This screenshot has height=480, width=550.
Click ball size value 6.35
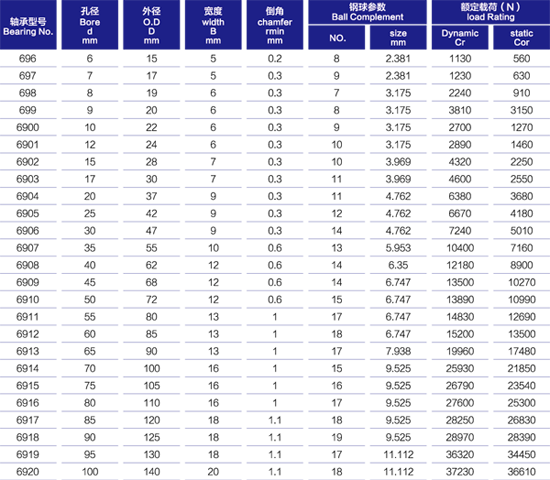398,265
